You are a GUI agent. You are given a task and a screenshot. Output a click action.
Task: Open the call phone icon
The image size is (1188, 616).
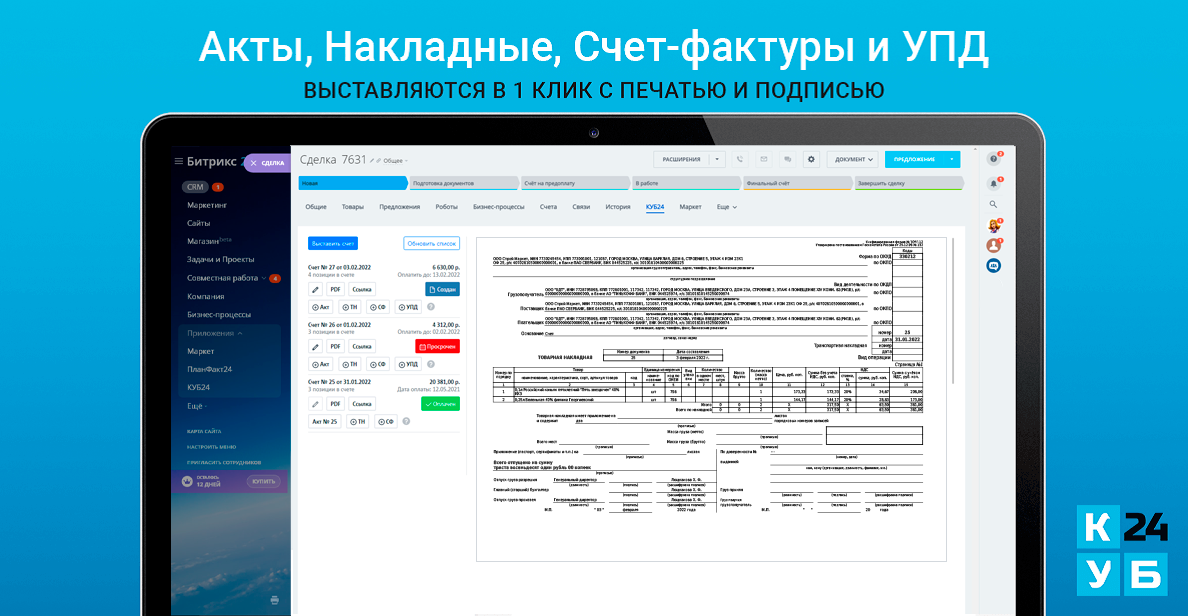[740, 159]
